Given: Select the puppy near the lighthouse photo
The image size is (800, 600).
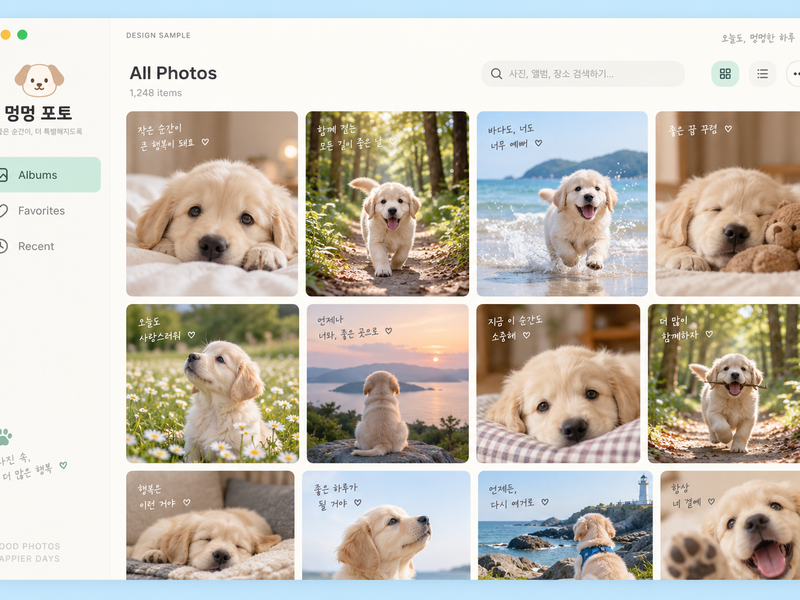Looking at the screenshot, I should [565, 525].
